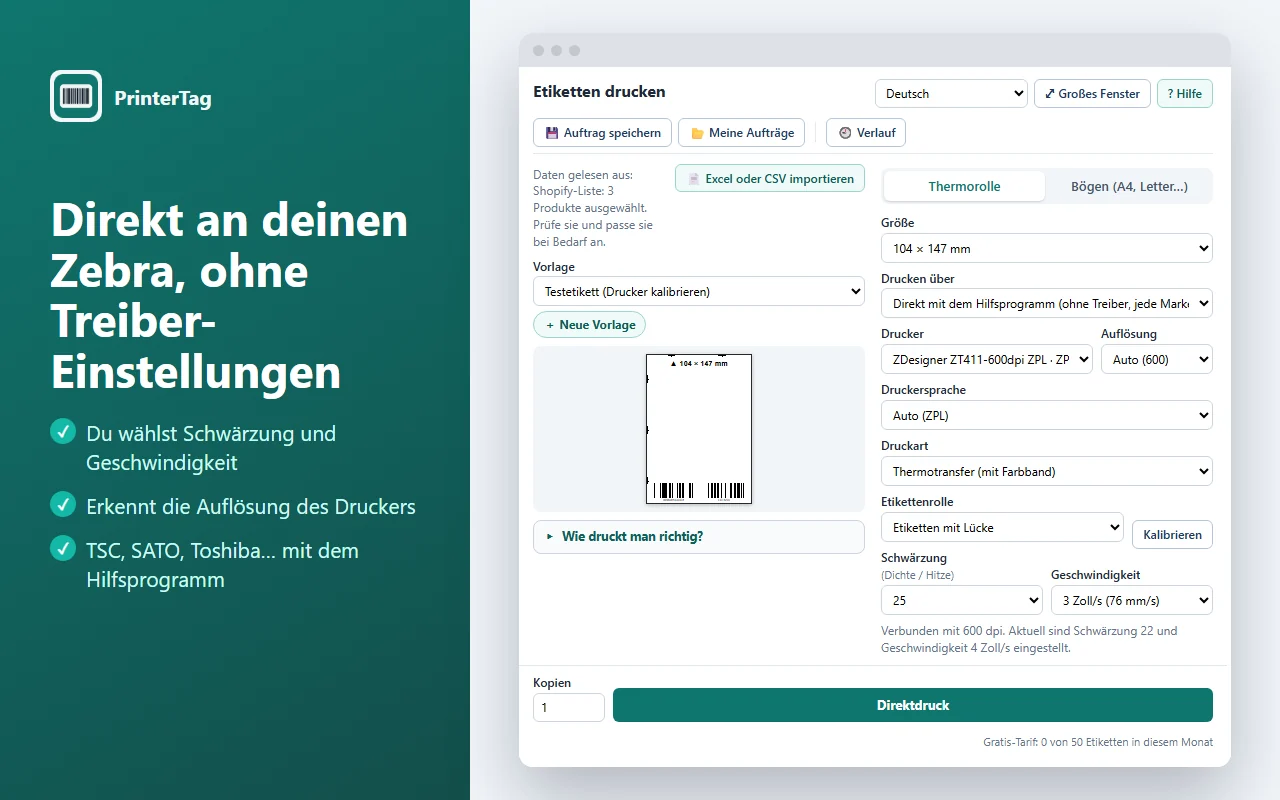Click the spreadsheet icon in Excel oder CSV importieren
The height and width of the screenshot is (800, 1280).
click(x=693, y=179)
